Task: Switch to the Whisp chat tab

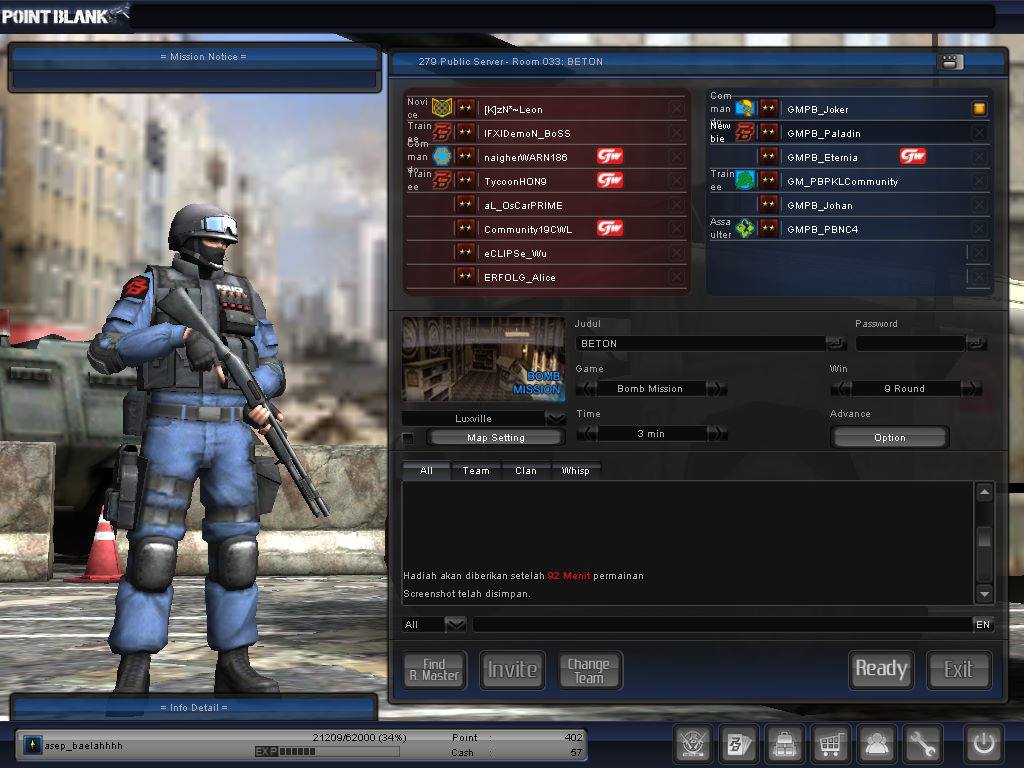Action: click(575, 471)
